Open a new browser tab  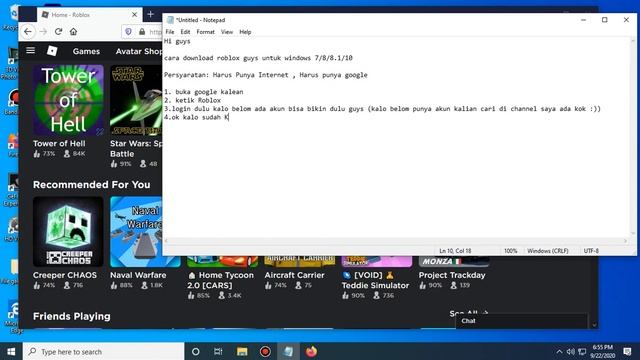(151, 14)
